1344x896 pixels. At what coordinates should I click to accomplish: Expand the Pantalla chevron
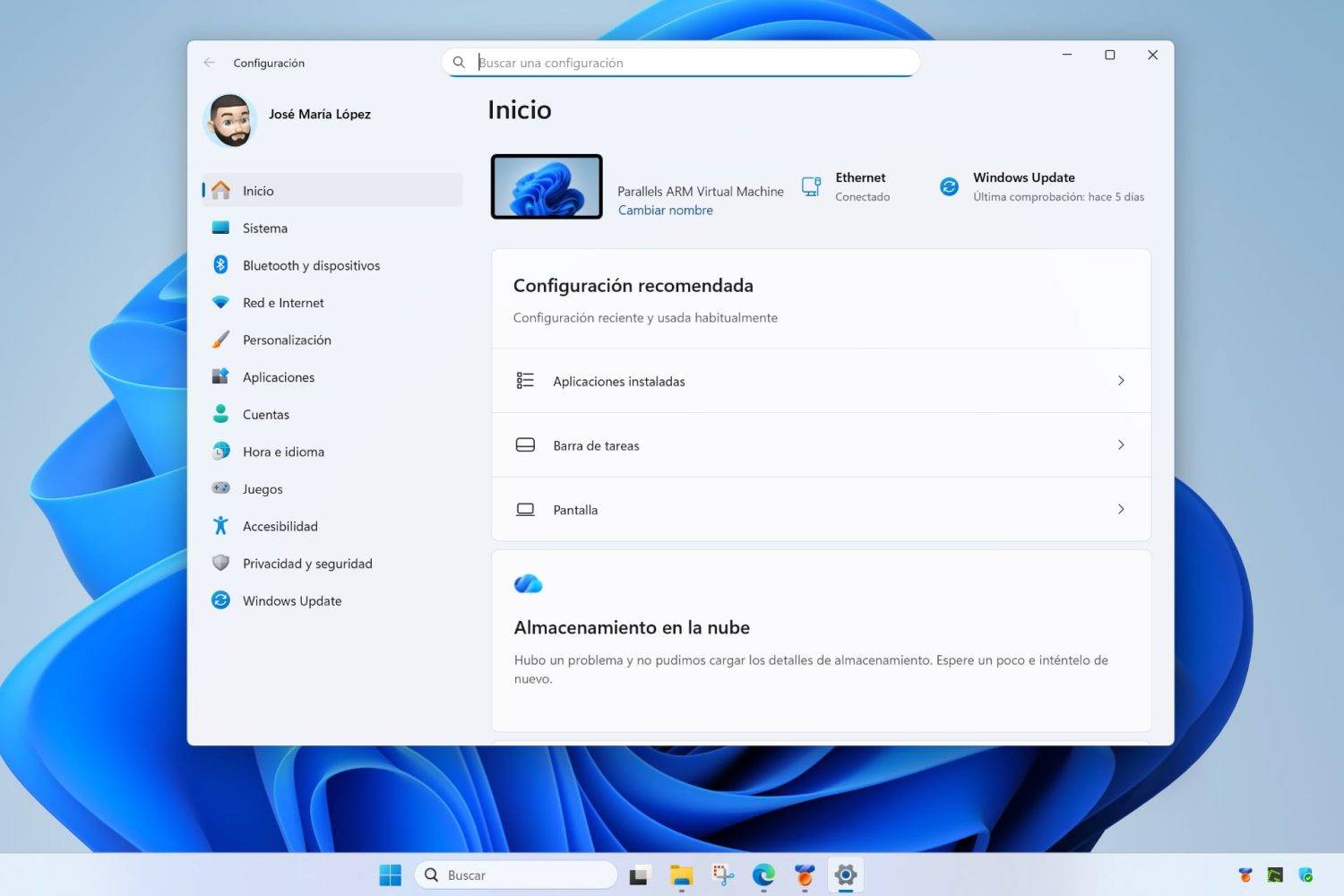point(1121,510)
